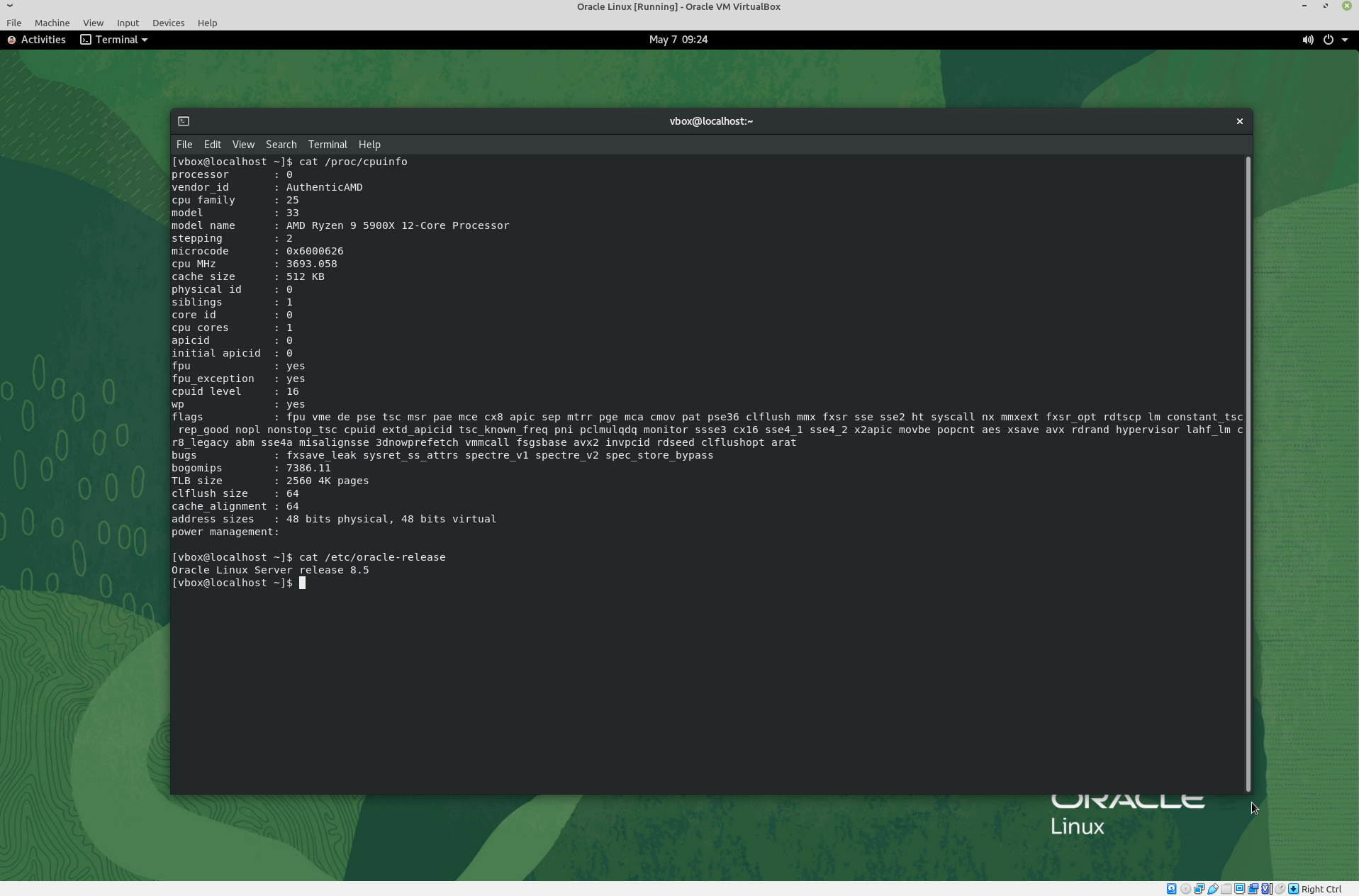Click the virtualization features chip icon
Viewport: 1359px width, 896px height.
(1266, 889)
